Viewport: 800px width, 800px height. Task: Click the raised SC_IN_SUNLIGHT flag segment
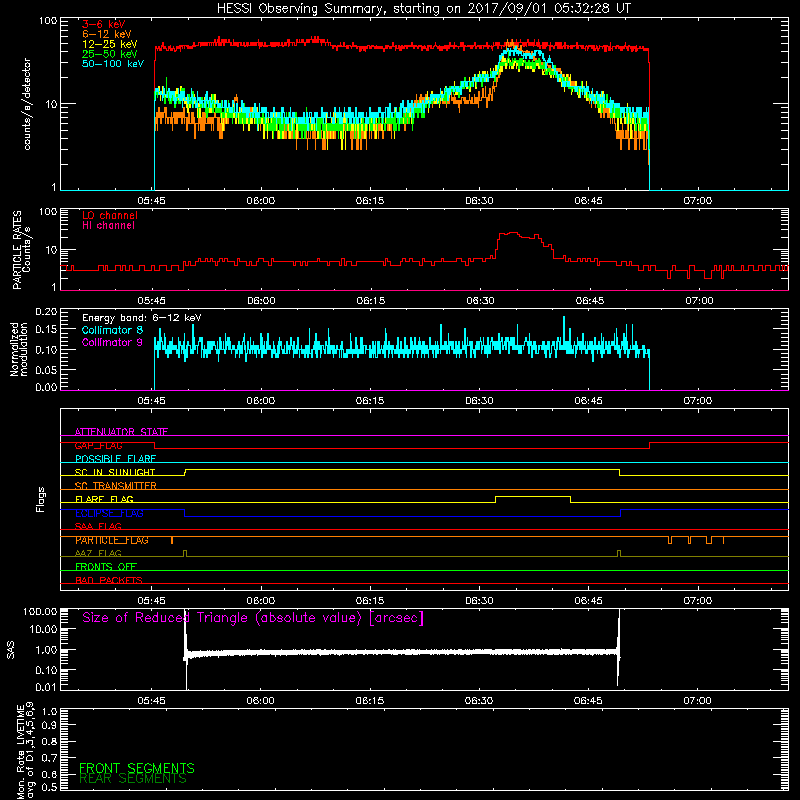point(402,469)
